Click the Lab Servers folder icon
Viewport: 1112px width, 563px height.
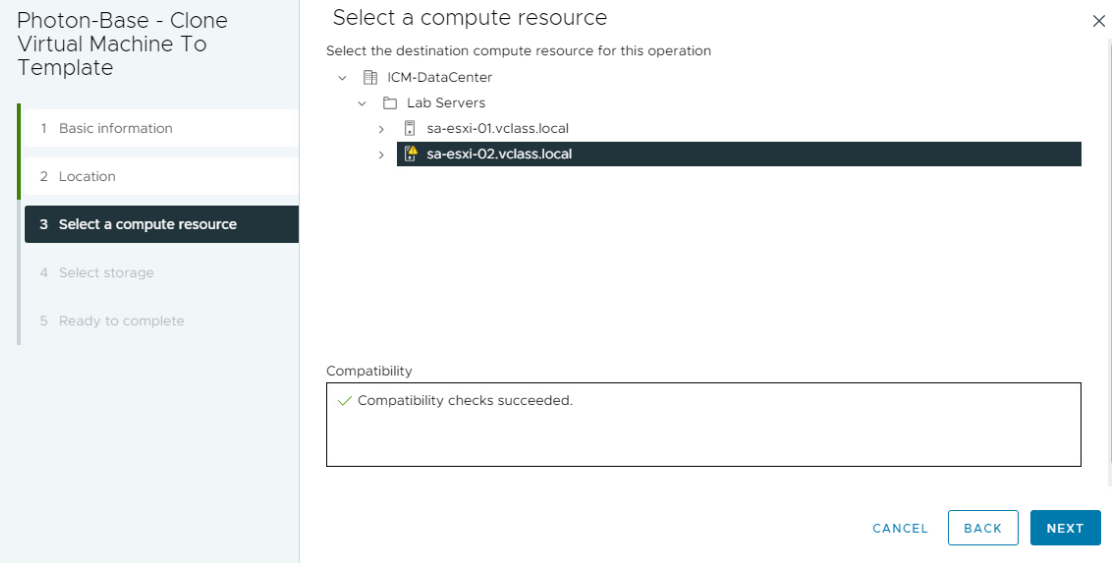389,103
